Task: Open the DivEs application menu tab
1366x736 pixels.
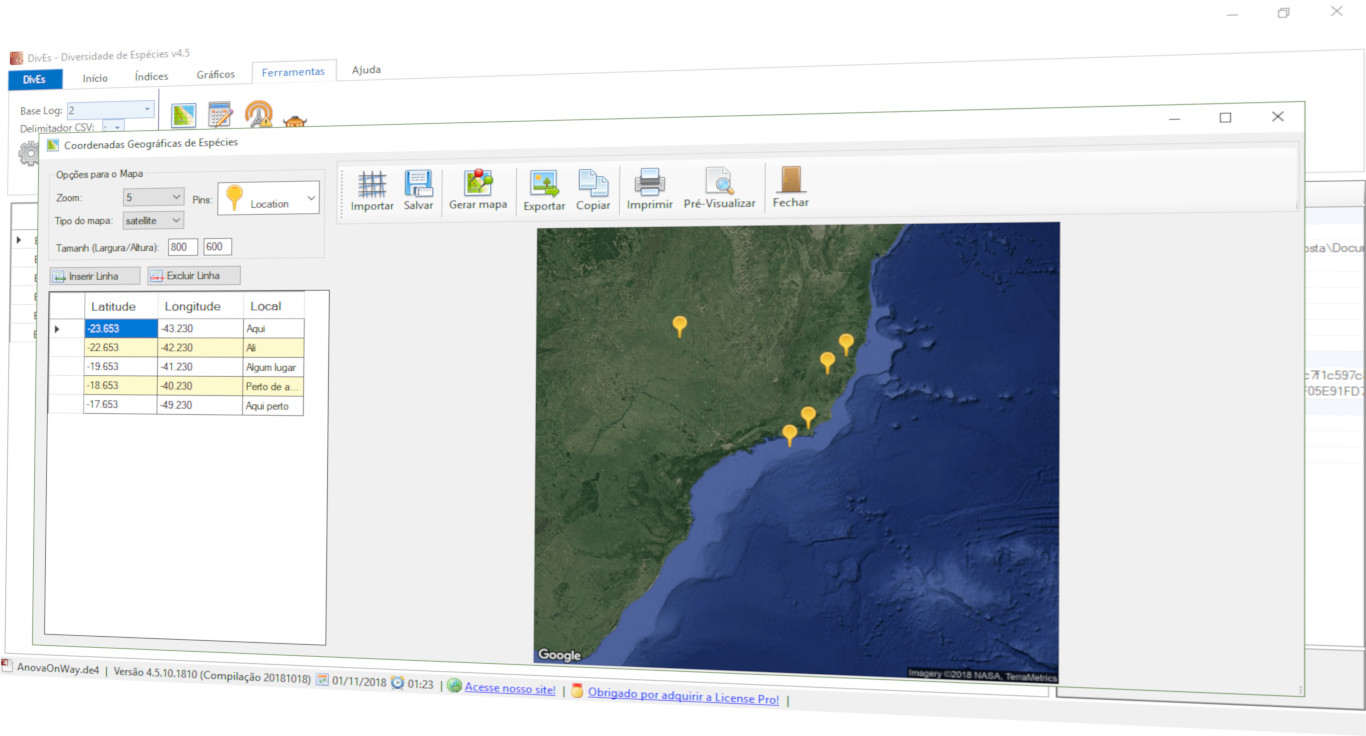Action: (x=35, y=79)
